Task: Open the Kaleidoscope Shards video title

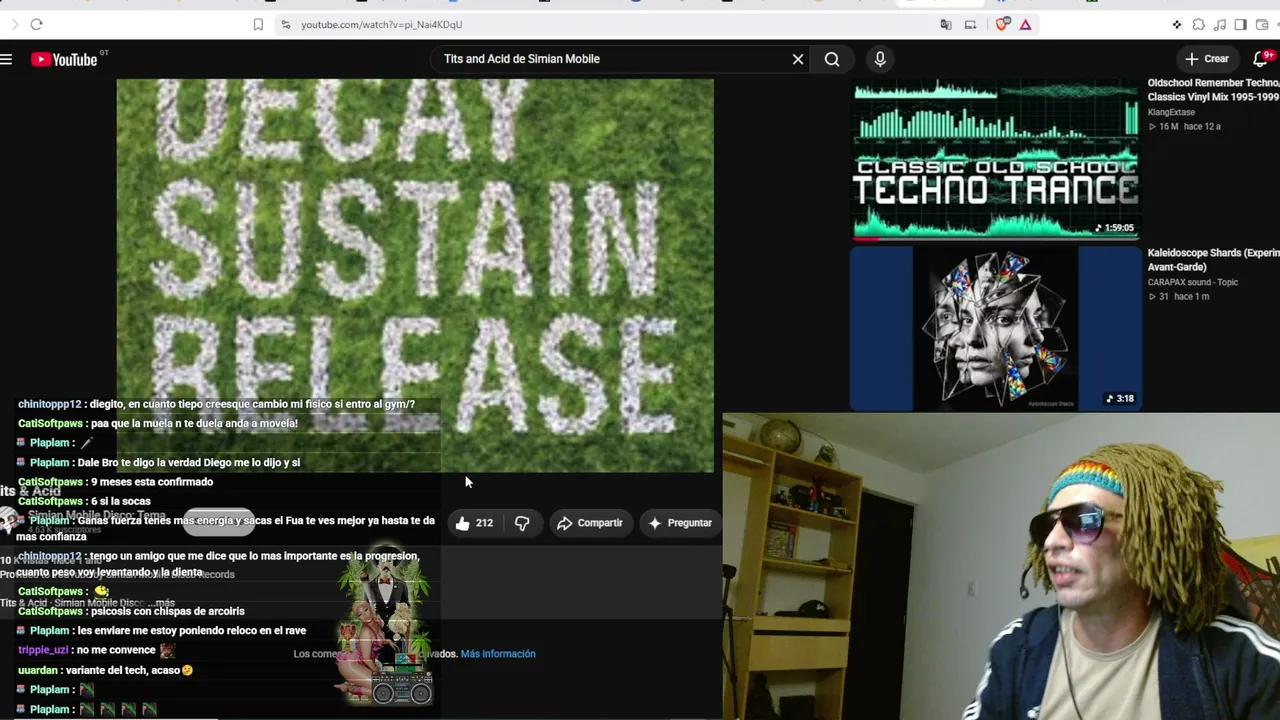Action: coord(1214,260)
